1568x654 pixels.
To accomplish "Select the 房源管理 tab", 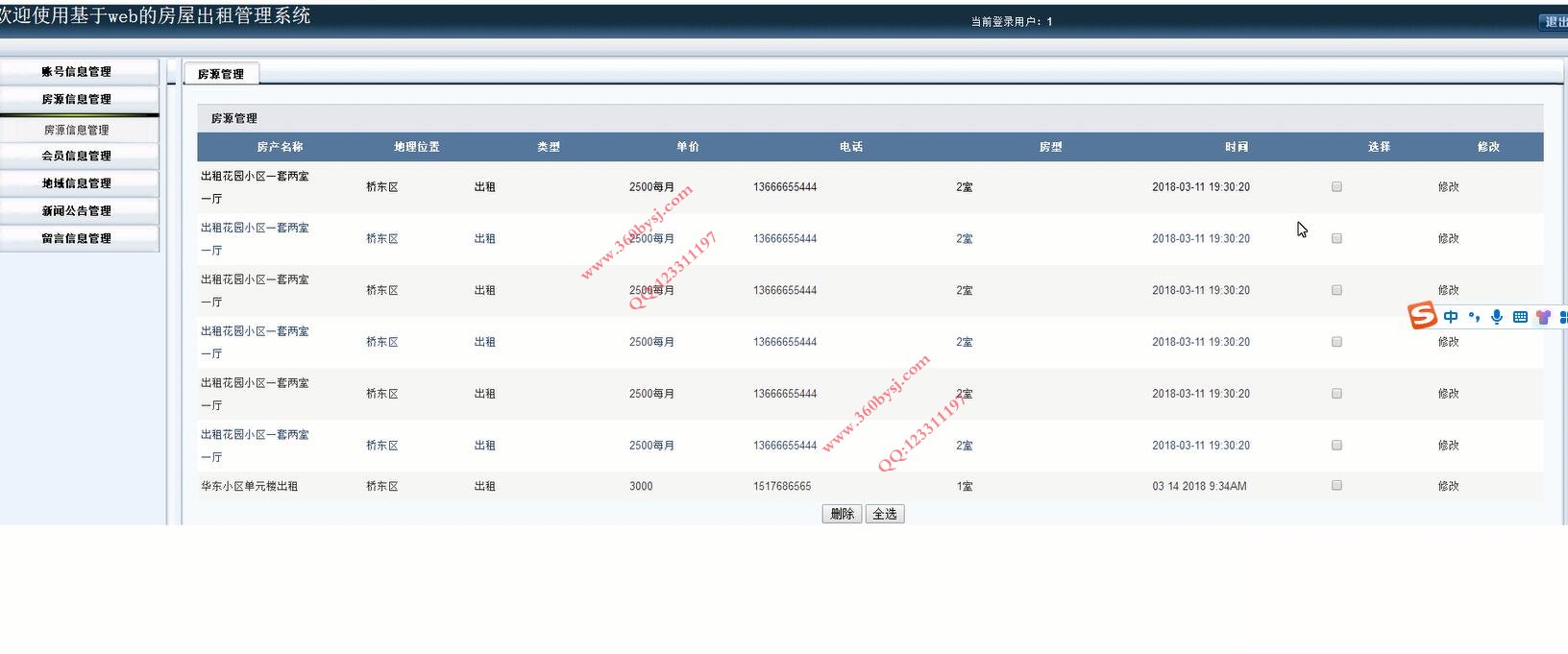I will tap(221, 74).
